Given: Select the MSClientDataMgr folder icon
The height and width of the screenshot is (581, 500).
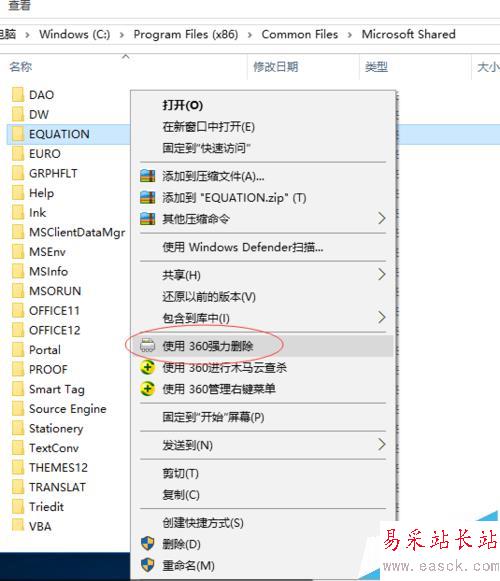Looking at the screenshot, I should click(x=18, y=232).
